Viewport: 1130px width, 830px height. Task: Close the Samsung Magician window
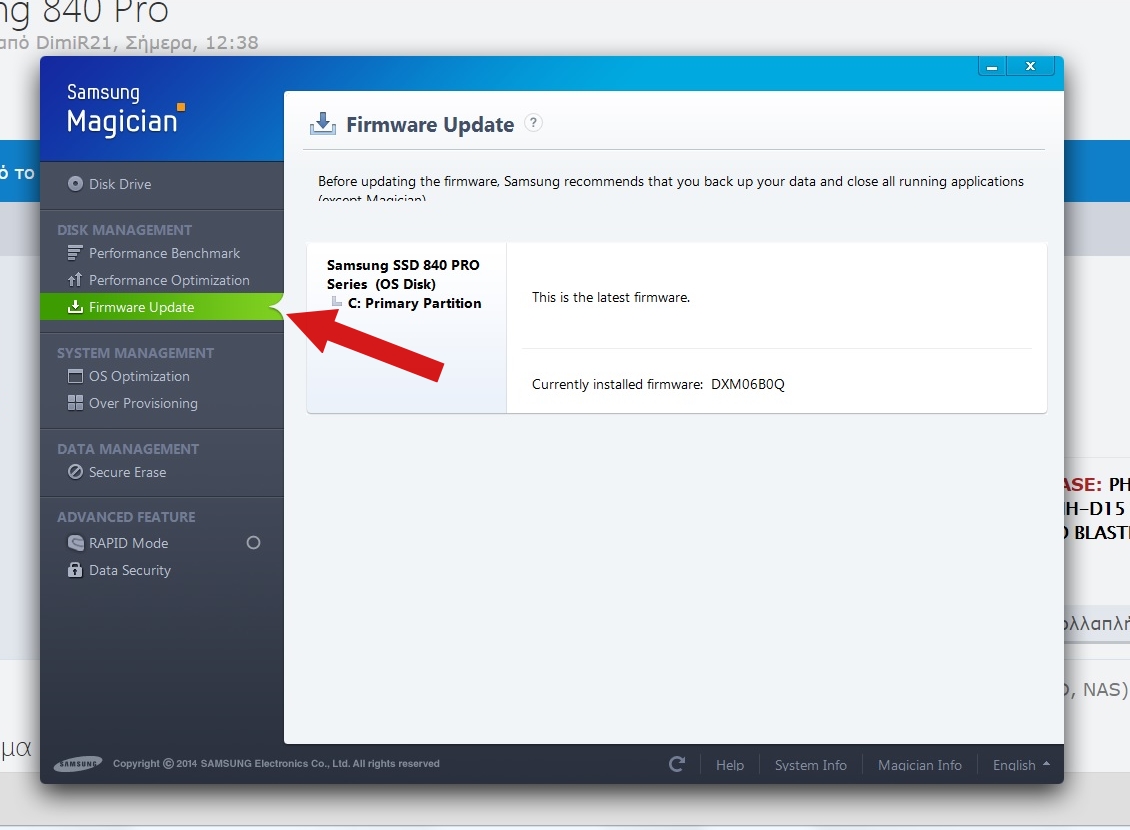click(1031, 66)
